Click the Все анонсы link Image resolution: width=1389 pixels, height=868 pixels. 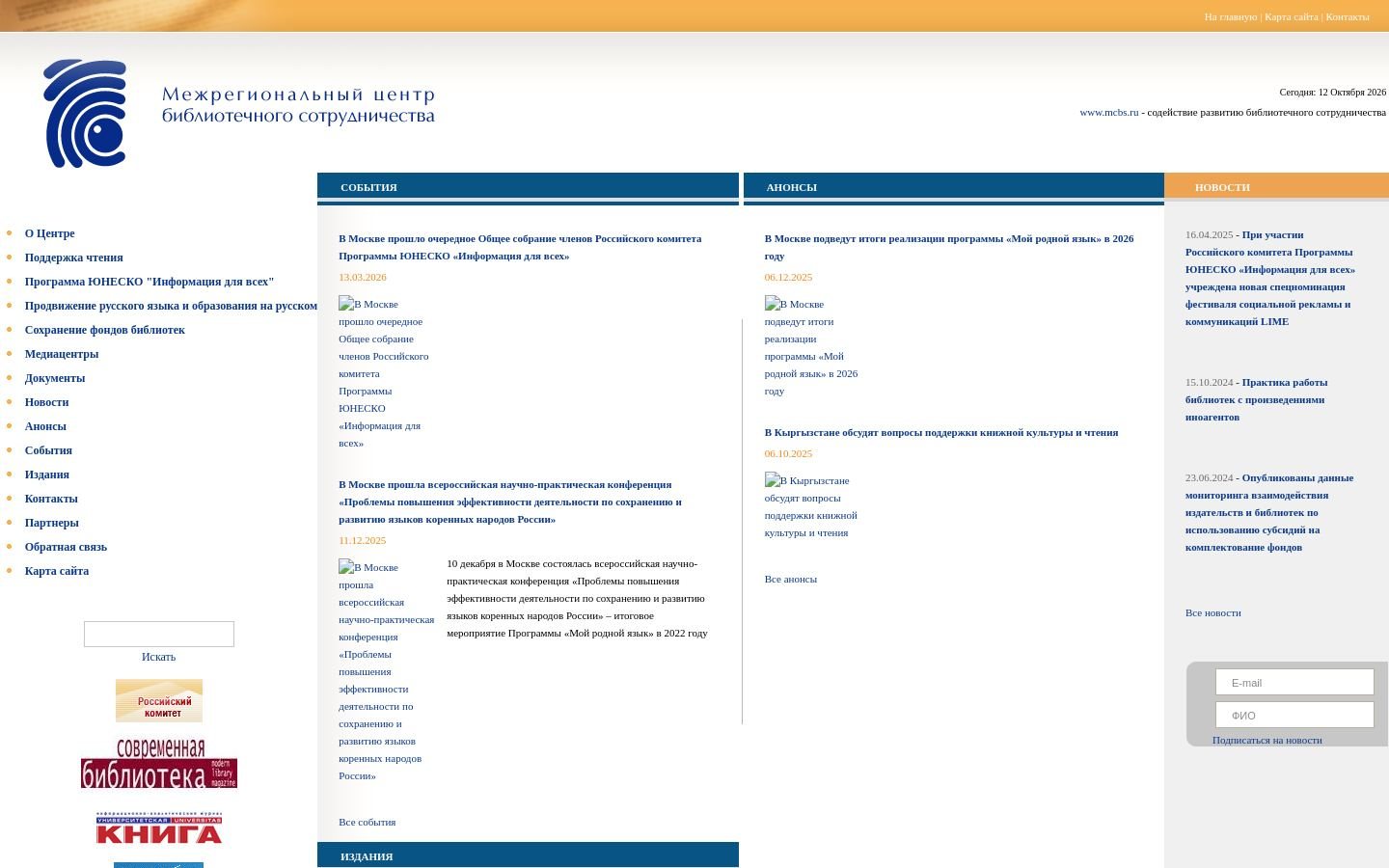tap(791, 579)
